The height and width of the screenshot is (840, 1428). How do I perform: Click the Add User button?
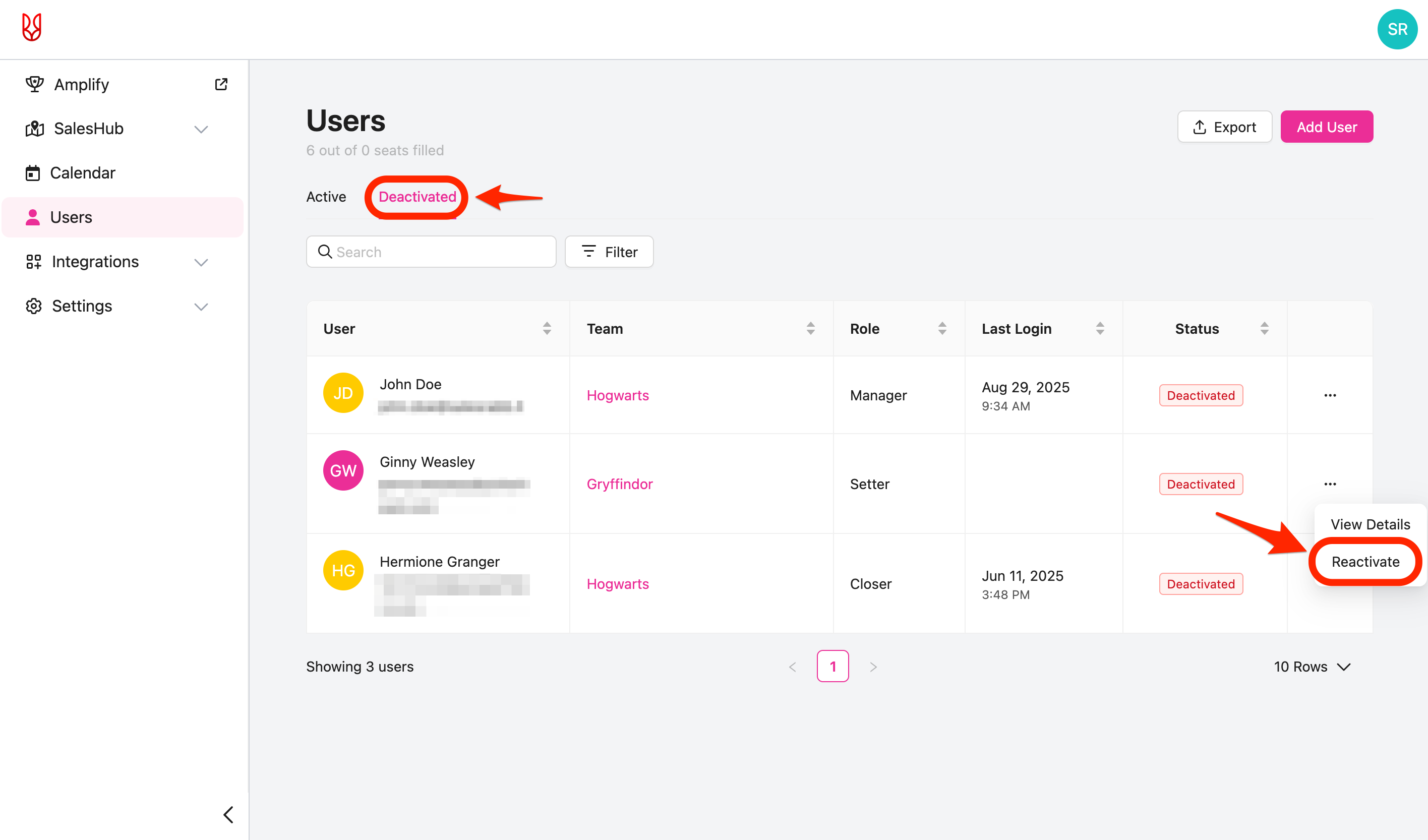1326,127
